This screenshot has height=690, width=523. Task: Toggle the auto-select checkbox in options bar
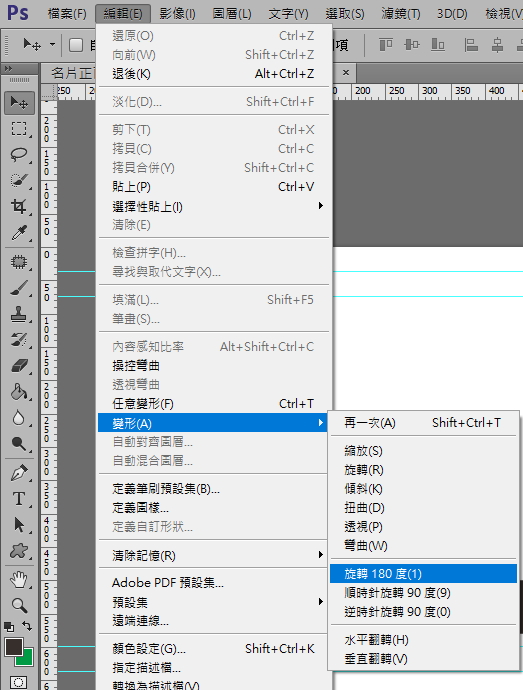point(76,45)
